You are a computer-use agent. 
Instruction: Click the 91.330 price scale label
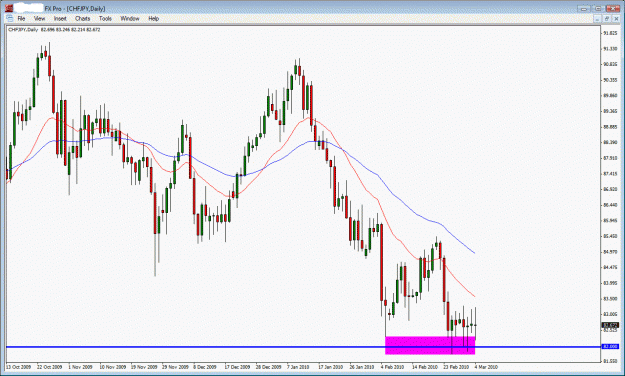(x=610, y=49)
